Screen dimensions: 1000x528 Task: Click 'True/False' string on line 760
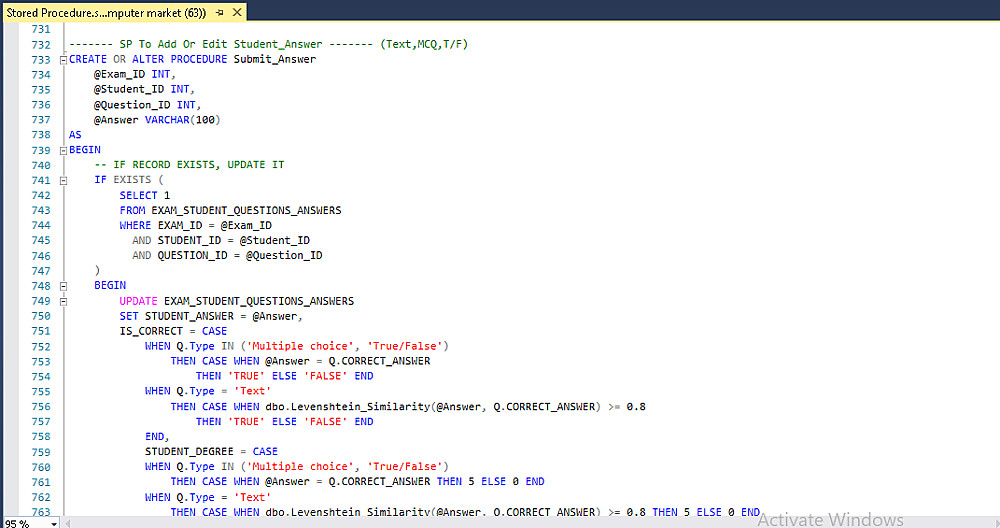[405, 467]
